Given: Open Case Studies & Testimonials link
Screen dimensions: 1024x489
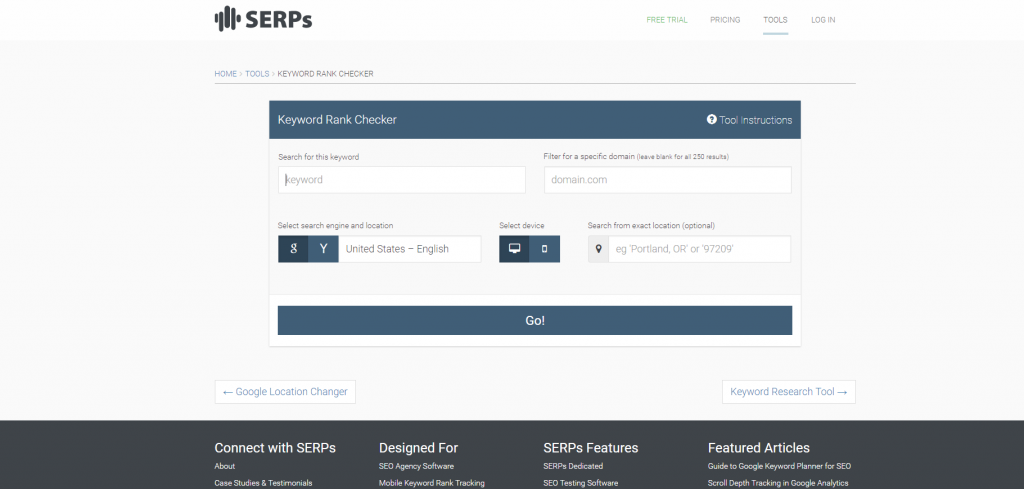Looking at the screenshot, I should (x=263, y=483).
